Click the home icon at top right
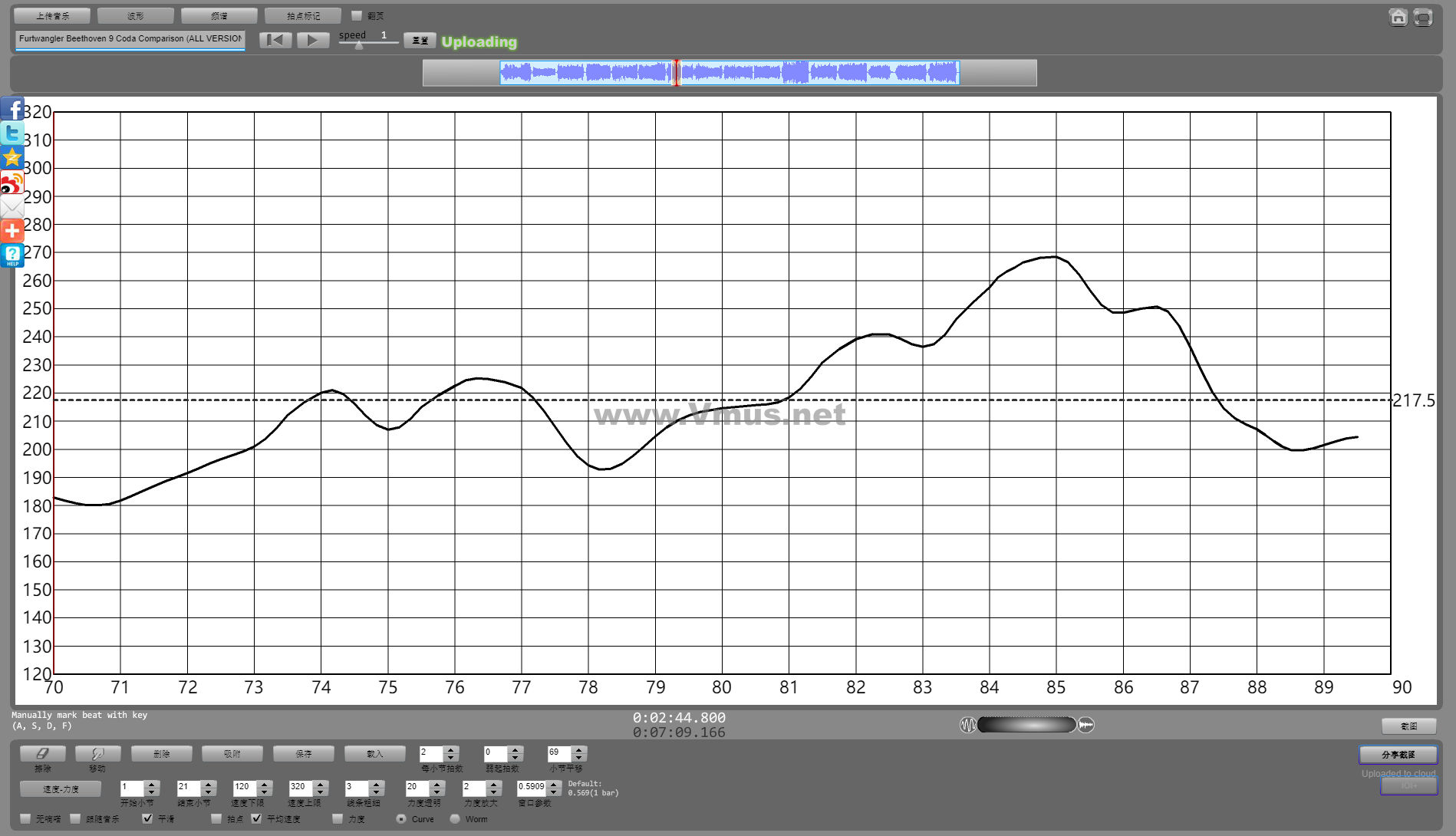 (1398, 18)
